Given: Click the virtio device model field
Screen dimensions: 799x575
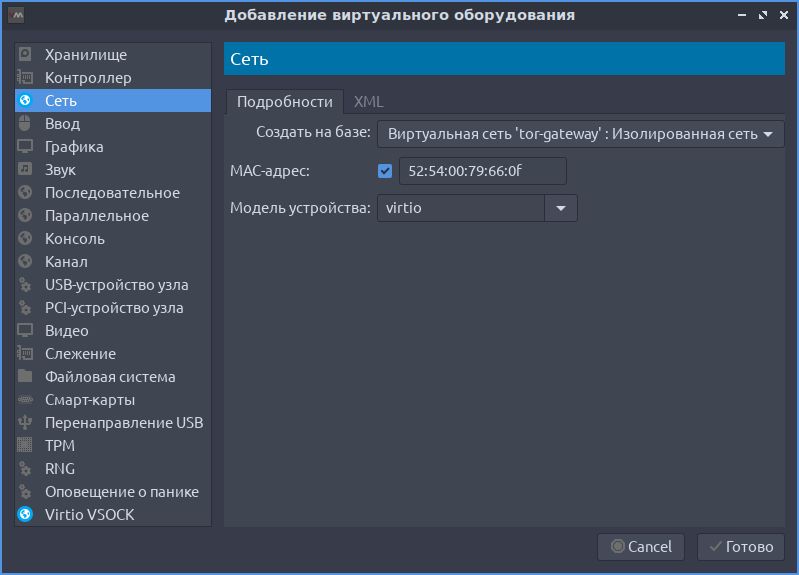Looking at the screenshot, I should coord(461,208).
